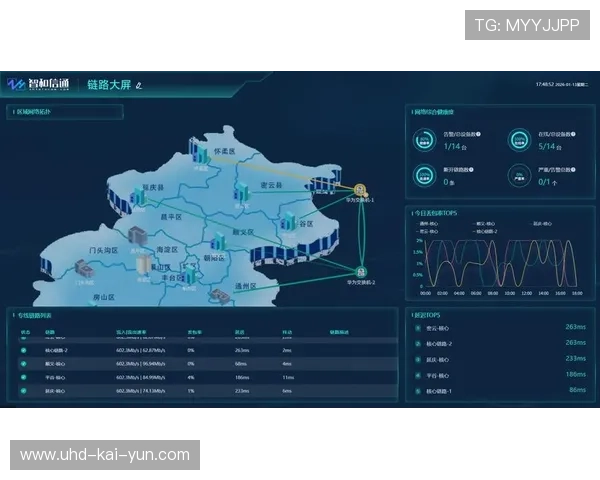Click the 状态 column header
This screenshot has width=600, height=480.
pyautogui.click(x=25, y=332)
